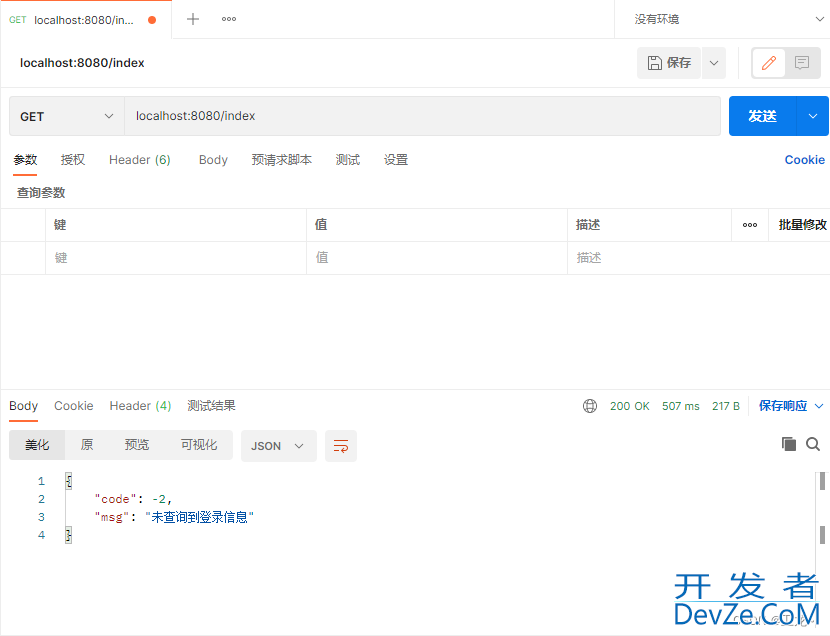Expand the 保存响应 dropdown arrow
The width and height of the screenshot is (830, 636).
[819, 406]
